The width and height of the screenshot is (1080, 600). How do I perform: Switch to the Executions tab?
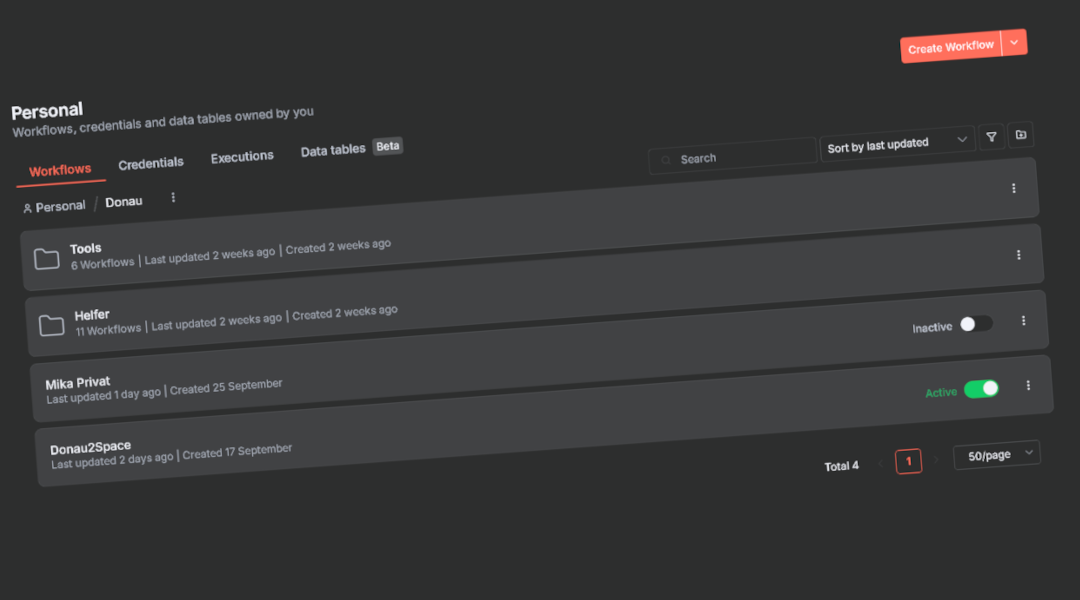tap(242, 157)
